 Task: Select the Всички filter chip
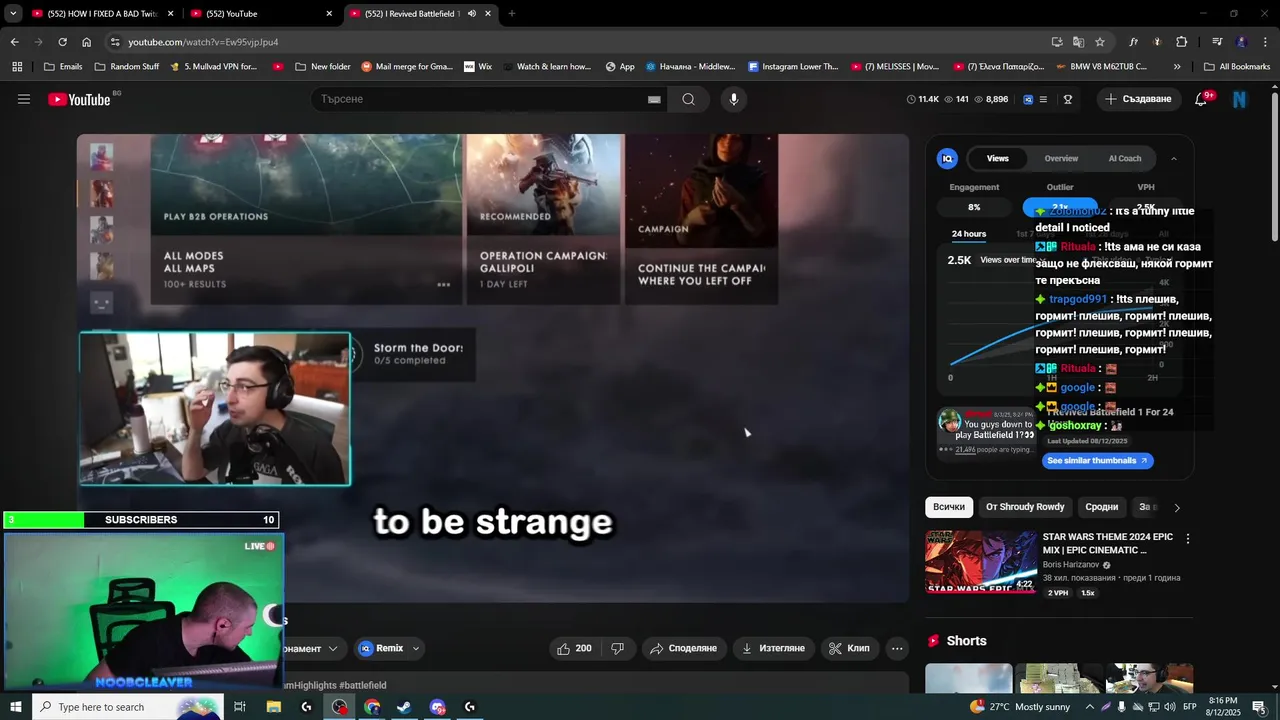click(x=949, y=507)
